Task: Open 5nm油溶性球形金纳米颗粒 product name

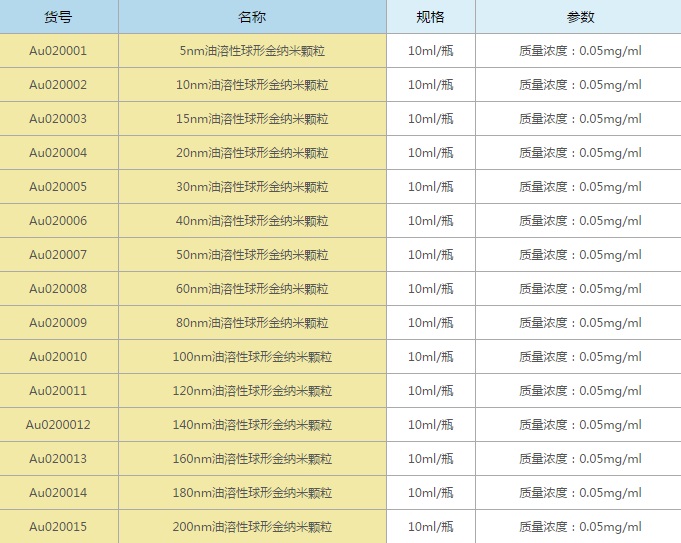Action: [x=253, y=51]
